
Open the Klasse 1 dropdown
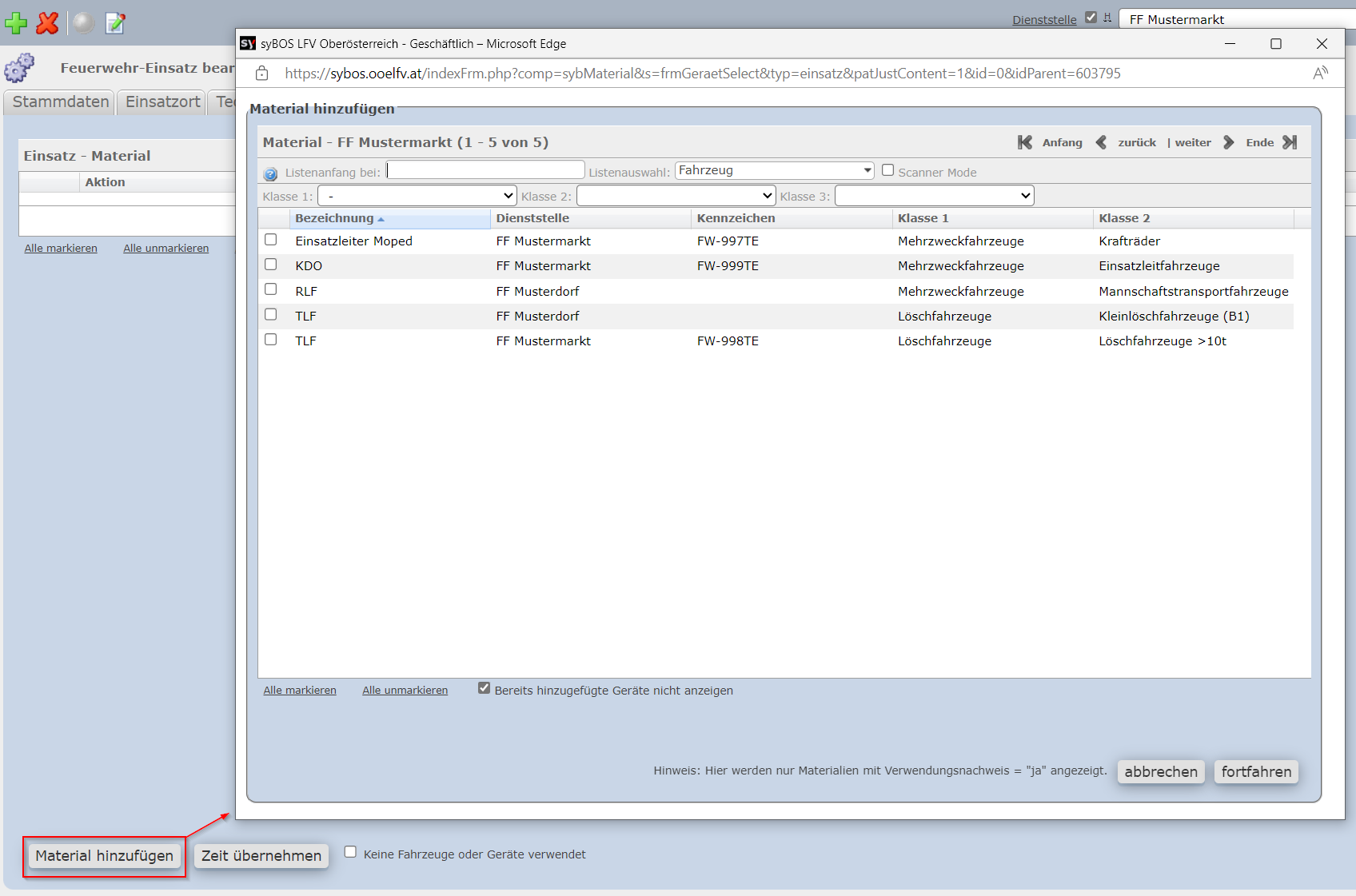point(417,196)
